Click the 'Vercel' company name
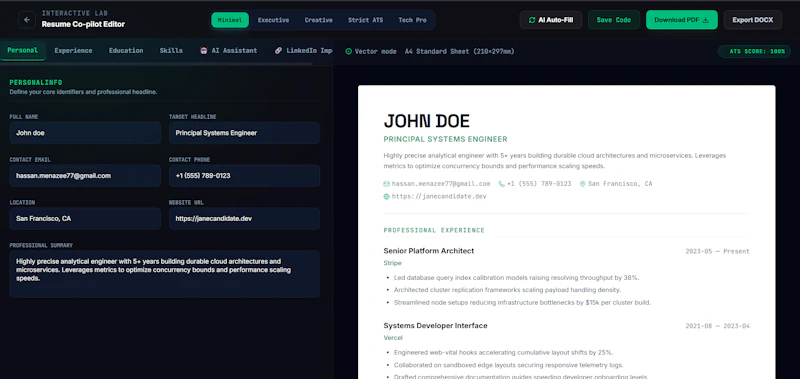 pyautogui.click(x=393, y=338)
